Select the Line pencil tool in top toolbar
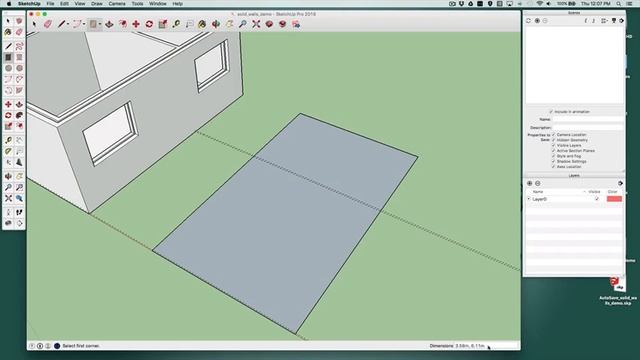640x360 pixels. (x=61, y=24)
